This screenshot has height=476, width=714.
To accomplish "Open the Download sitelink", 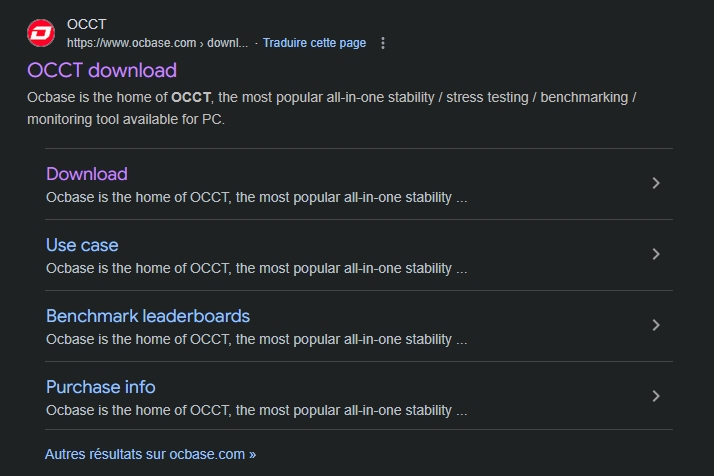I will [87, 174].
